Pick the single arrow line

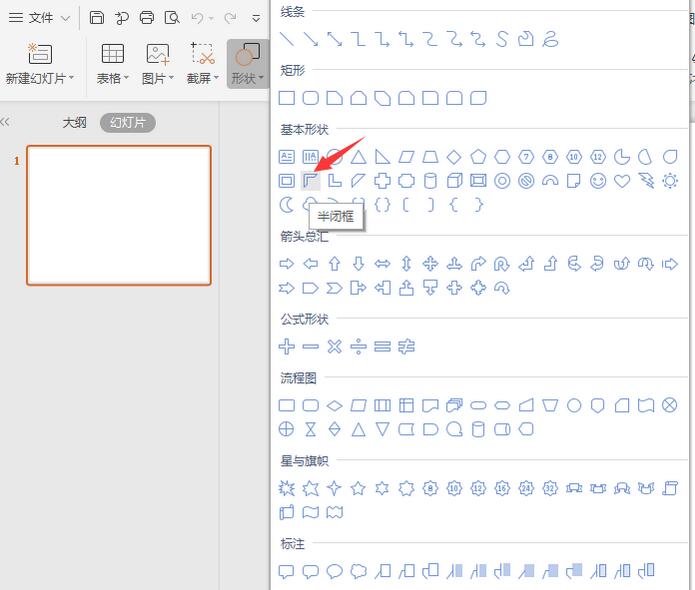(x=310, y=39)
